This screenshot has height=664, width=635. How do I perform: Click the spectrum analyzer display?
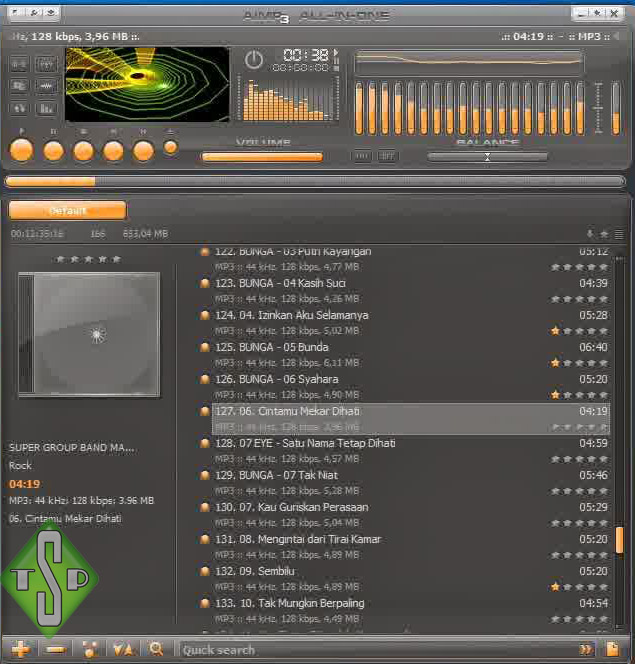(288, 98)
